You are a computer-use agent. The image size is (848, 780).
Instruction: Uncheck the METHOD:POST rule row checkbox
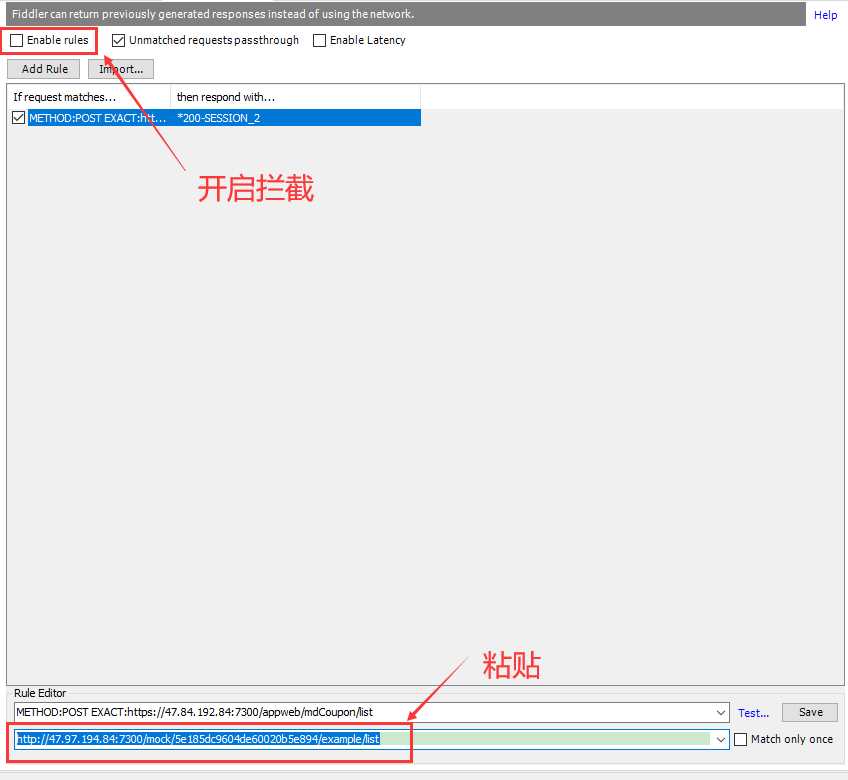pos(18,117)
